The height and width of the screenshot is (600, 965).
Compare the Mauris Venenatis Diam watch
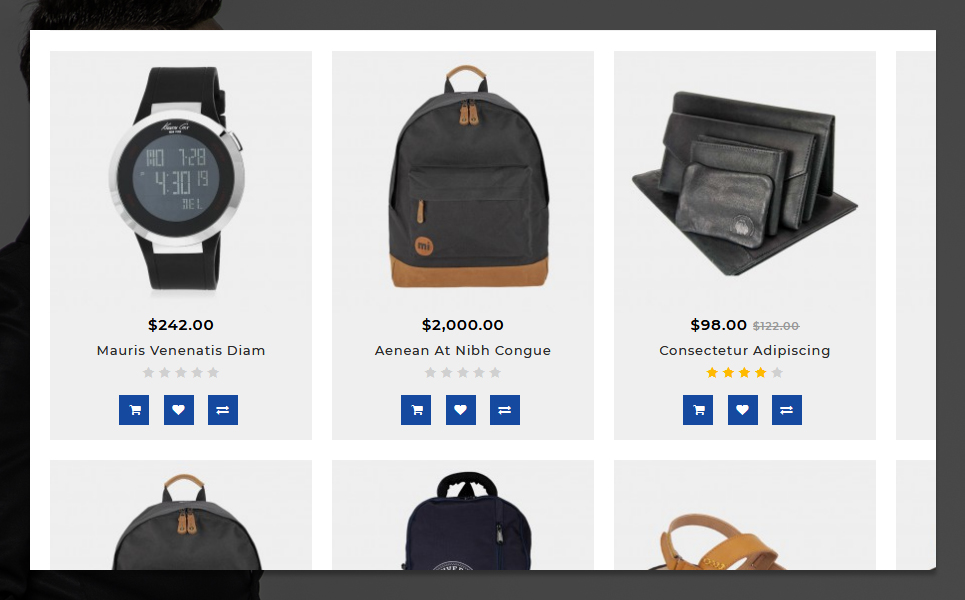[223, 410]
